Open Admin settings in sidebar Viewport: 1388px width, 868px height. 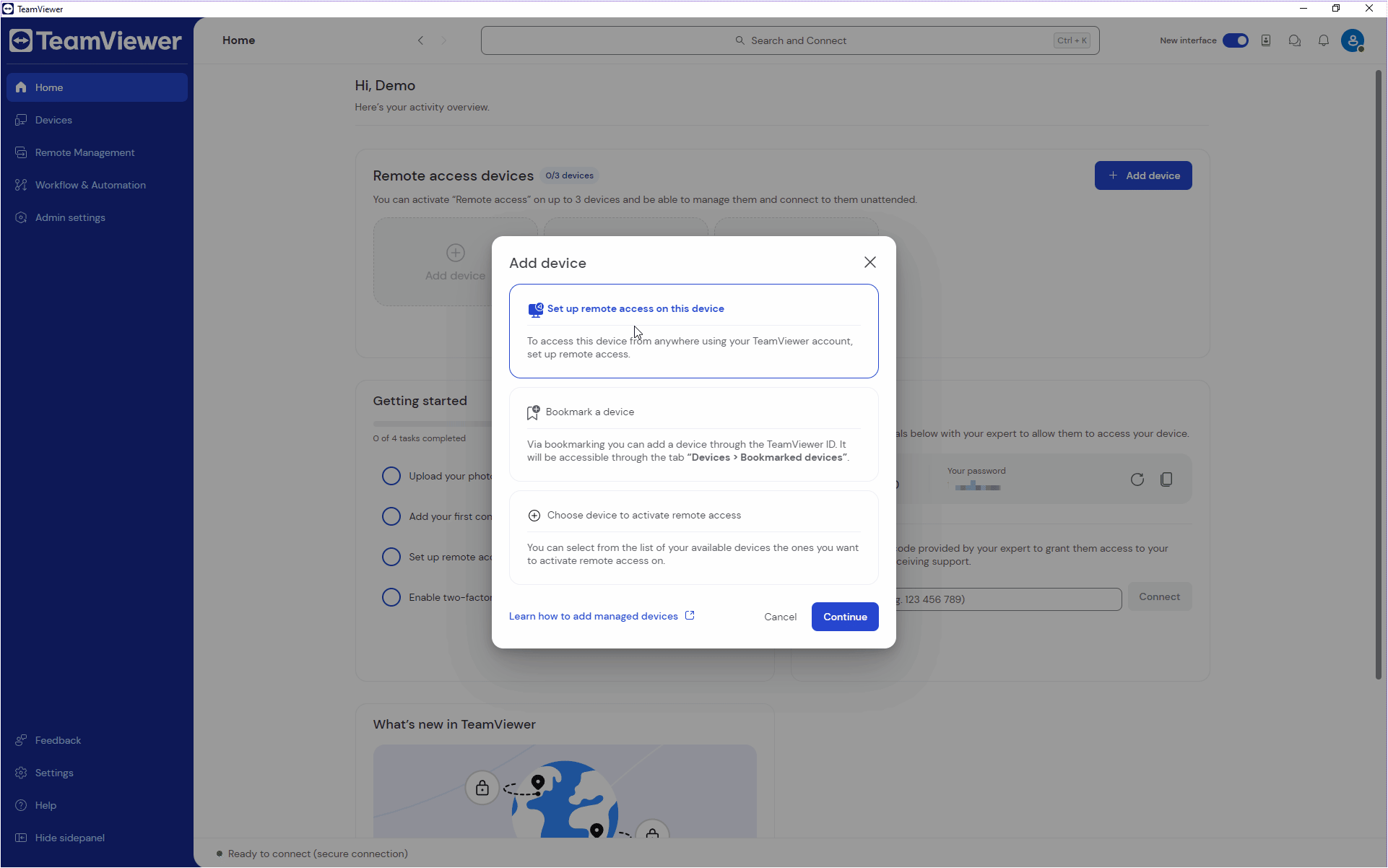(70, 217)
